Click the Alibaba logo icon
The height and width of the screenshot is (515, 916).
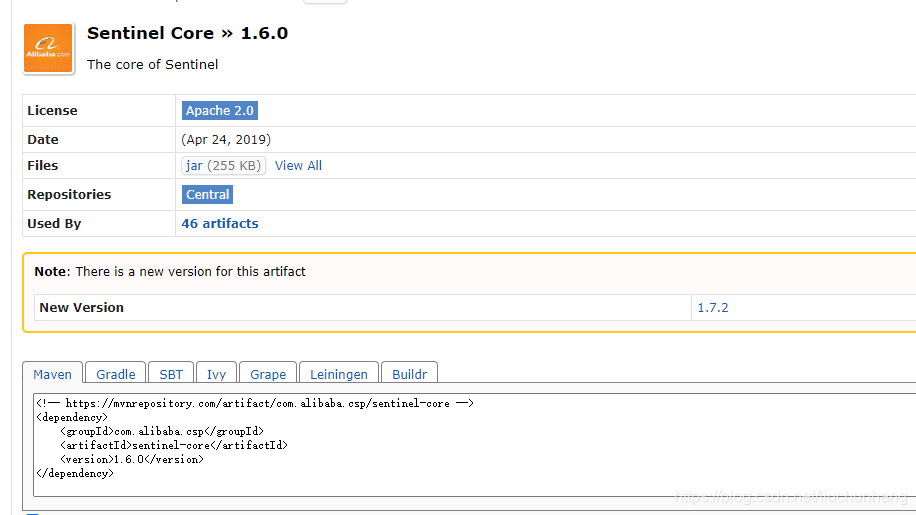coord(48,48)
